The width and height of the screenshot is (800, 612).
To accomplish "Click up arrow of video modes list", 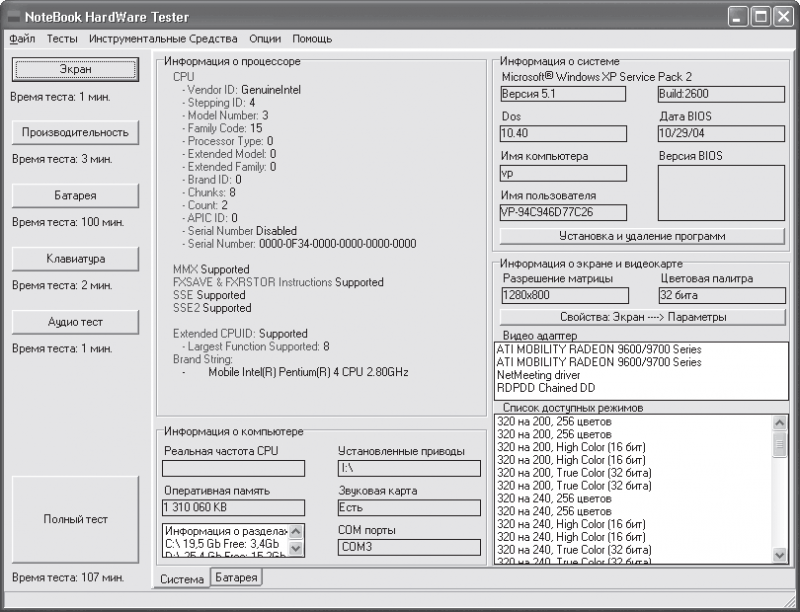I will click(780, 422).
